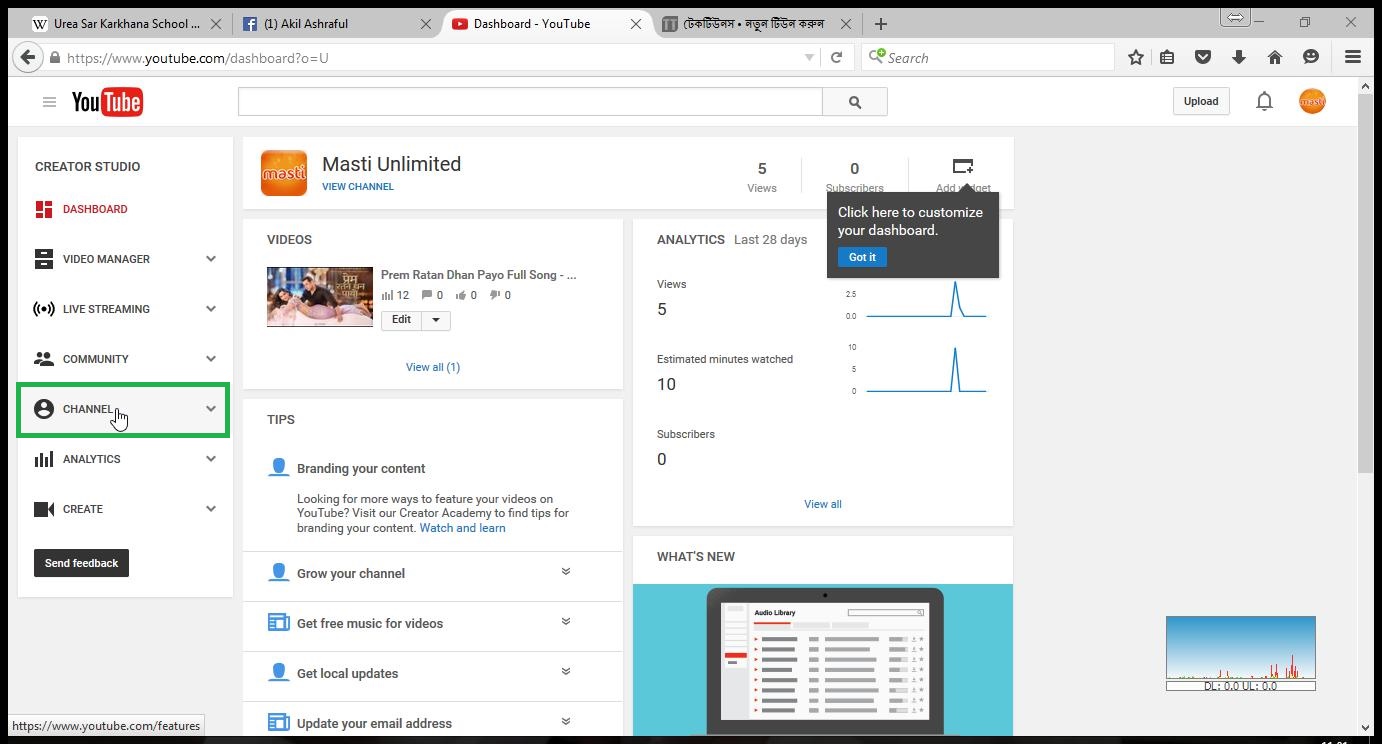Click the Analytics bar chart icon
Screen dimensions: 1382x744
click(44, 459)
